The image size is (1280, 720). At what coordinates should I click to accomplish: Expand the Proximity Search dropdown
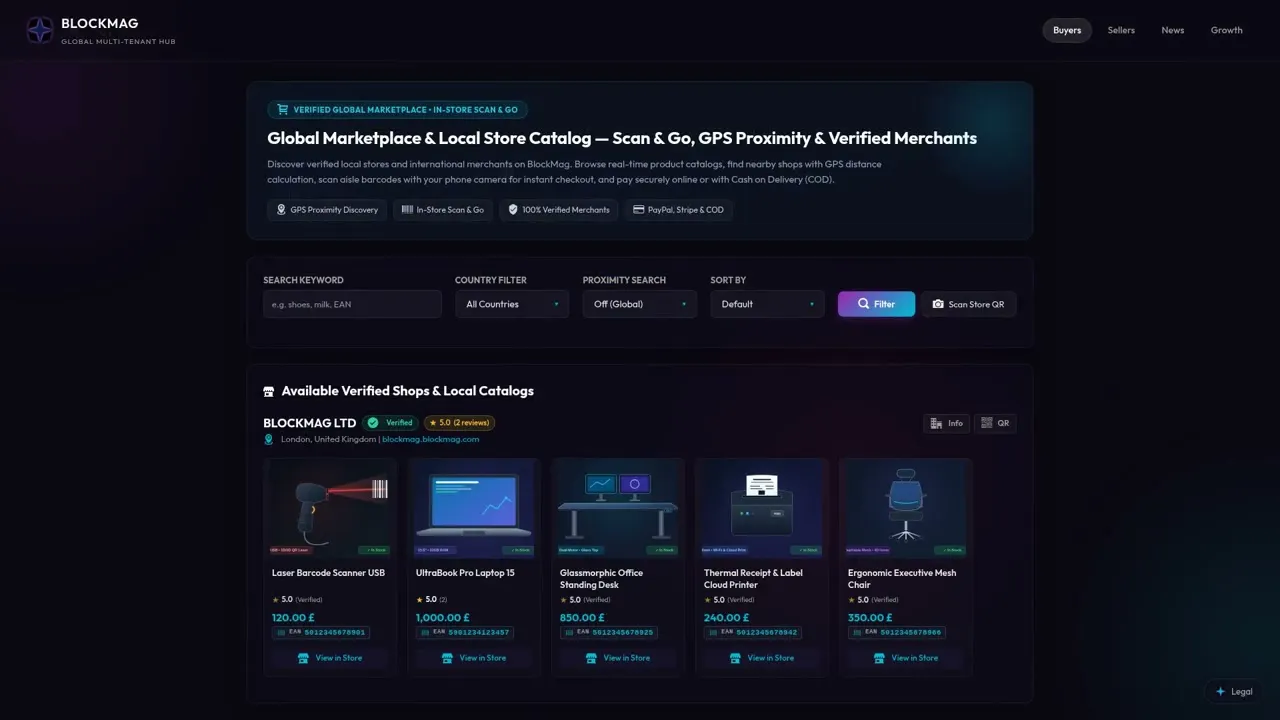pyautogui.click(x=640, y=304)
